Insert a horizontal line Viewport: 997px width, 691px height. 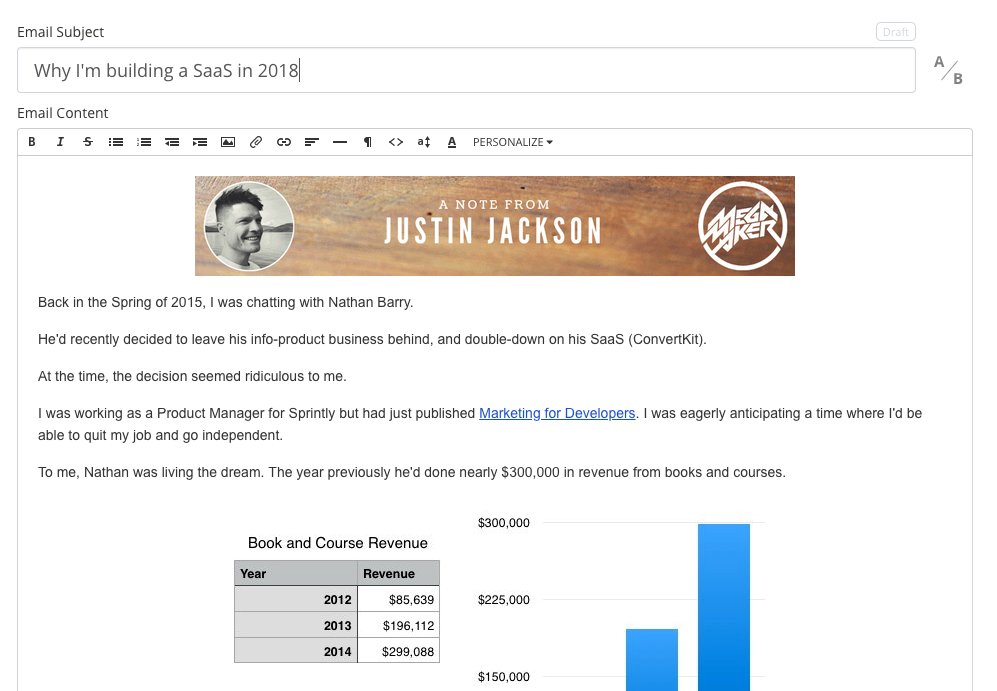pos(340,142)
